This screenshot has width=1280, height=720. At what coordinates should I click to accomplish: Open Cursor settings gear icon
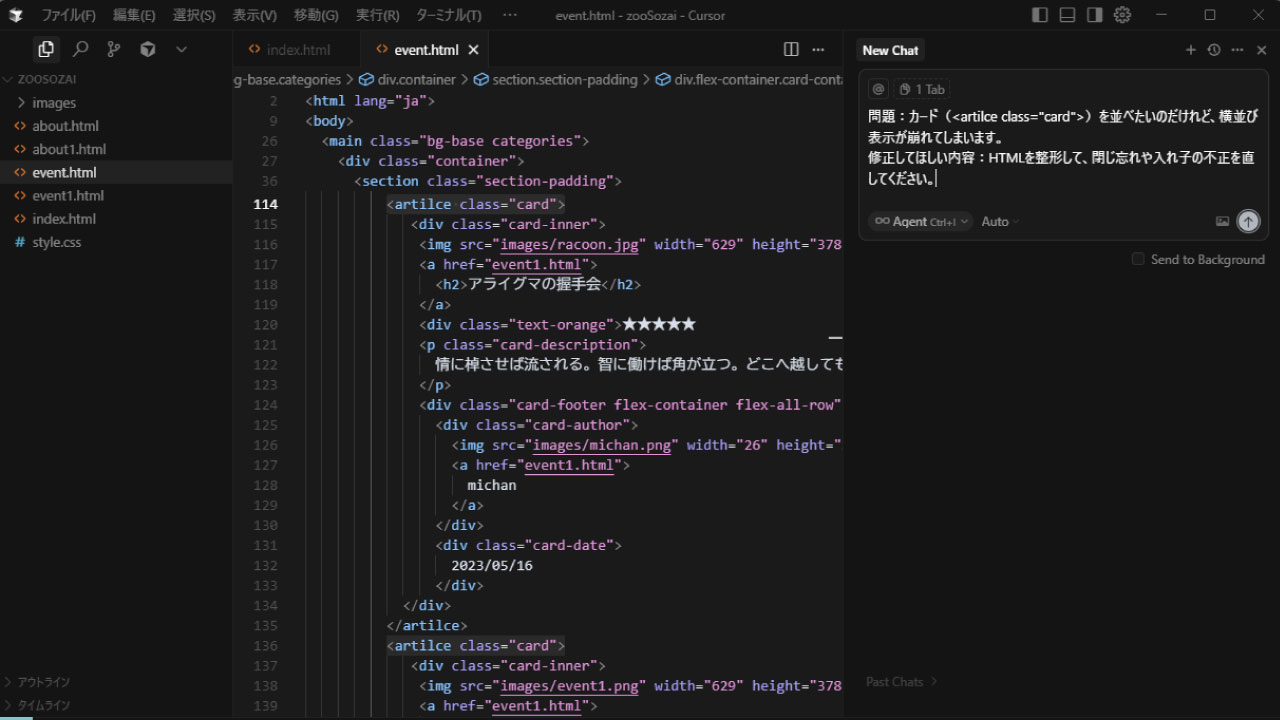coord(1122,15)
